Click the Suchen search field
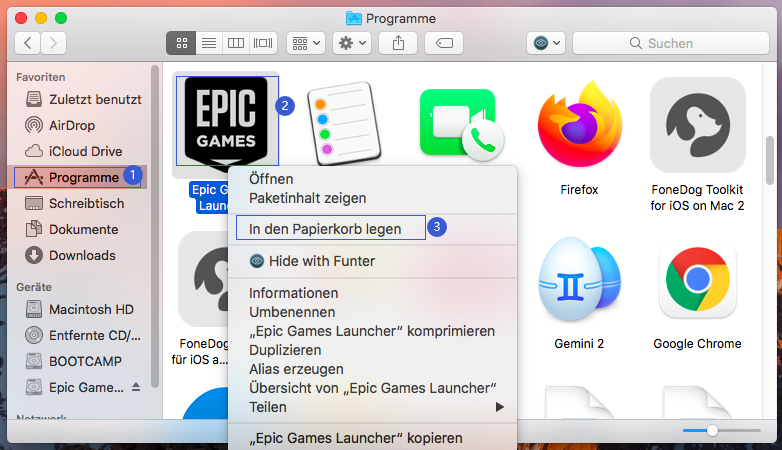This screenshot has height=450, width=782. click(671, 43)
